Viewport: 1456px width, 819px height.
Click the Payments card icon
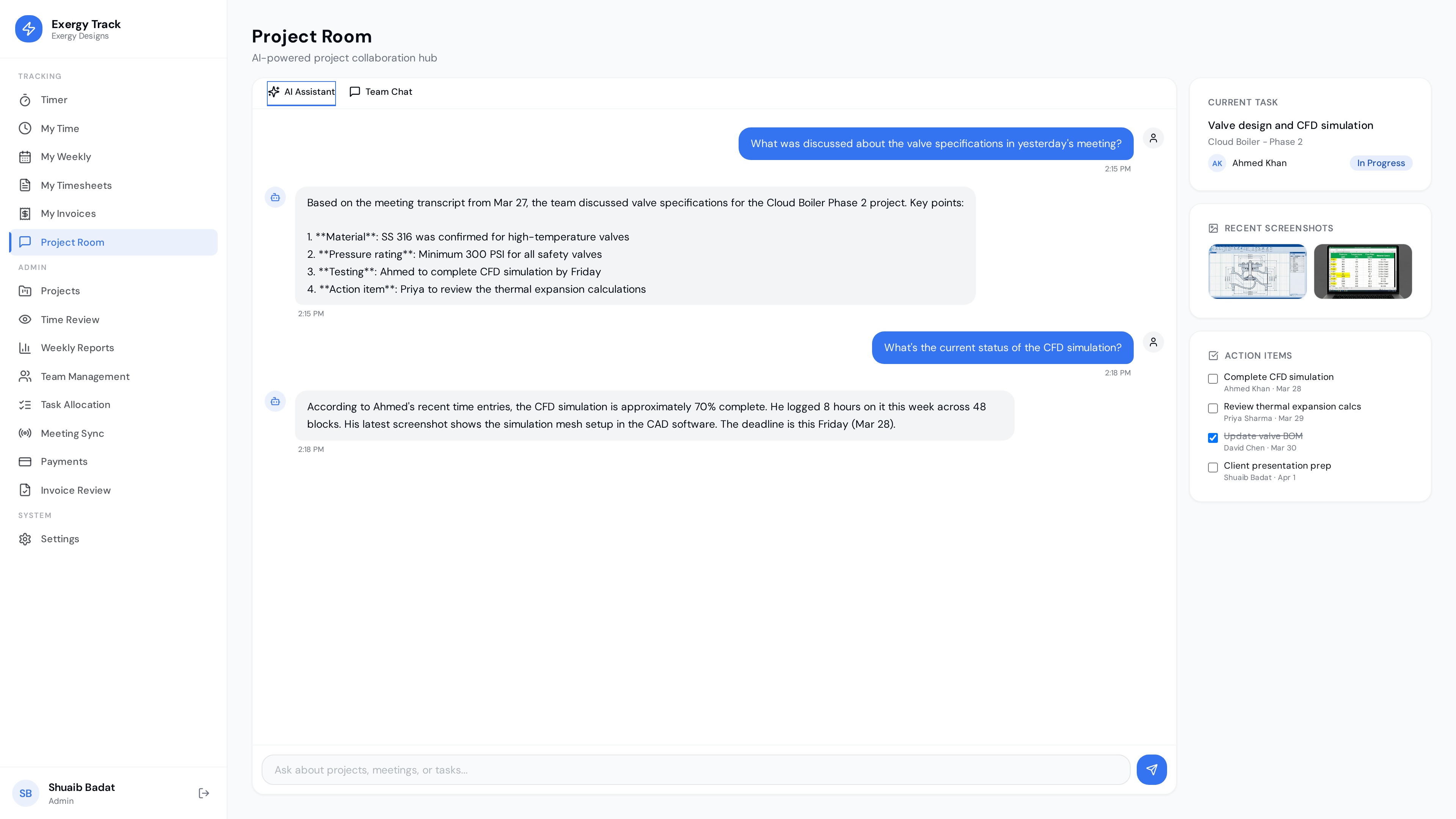pos(25,461)
